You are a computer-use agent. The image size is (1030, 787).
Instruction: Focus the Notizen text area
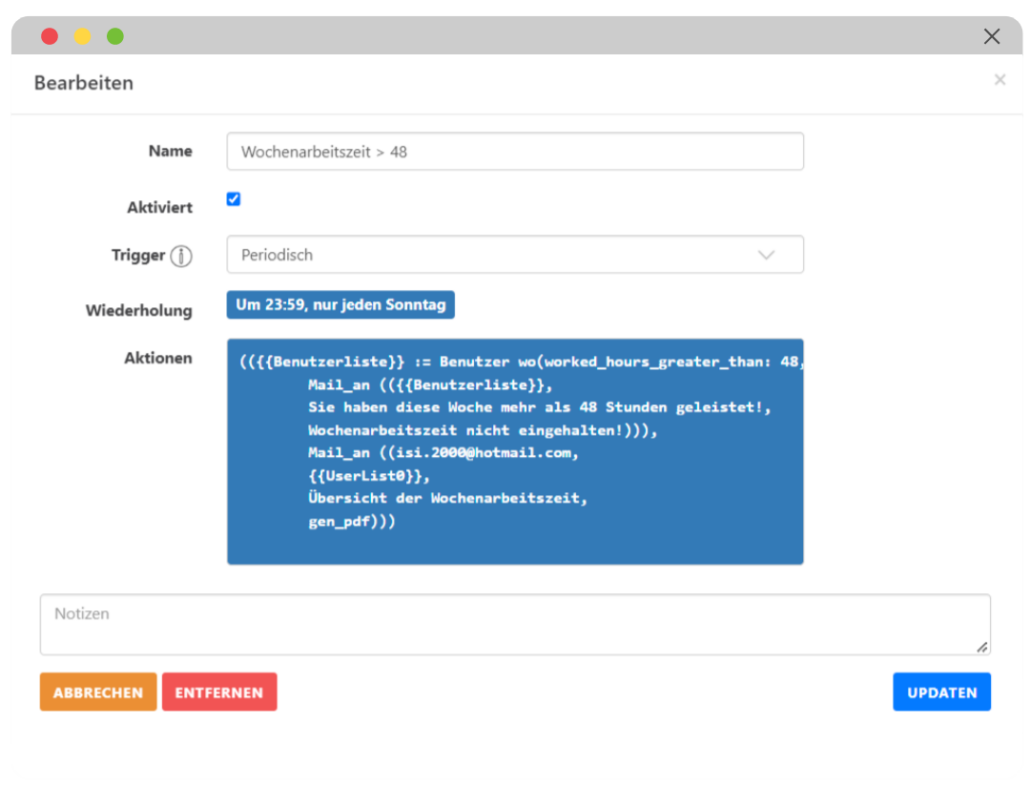click(x=514, y=625)
